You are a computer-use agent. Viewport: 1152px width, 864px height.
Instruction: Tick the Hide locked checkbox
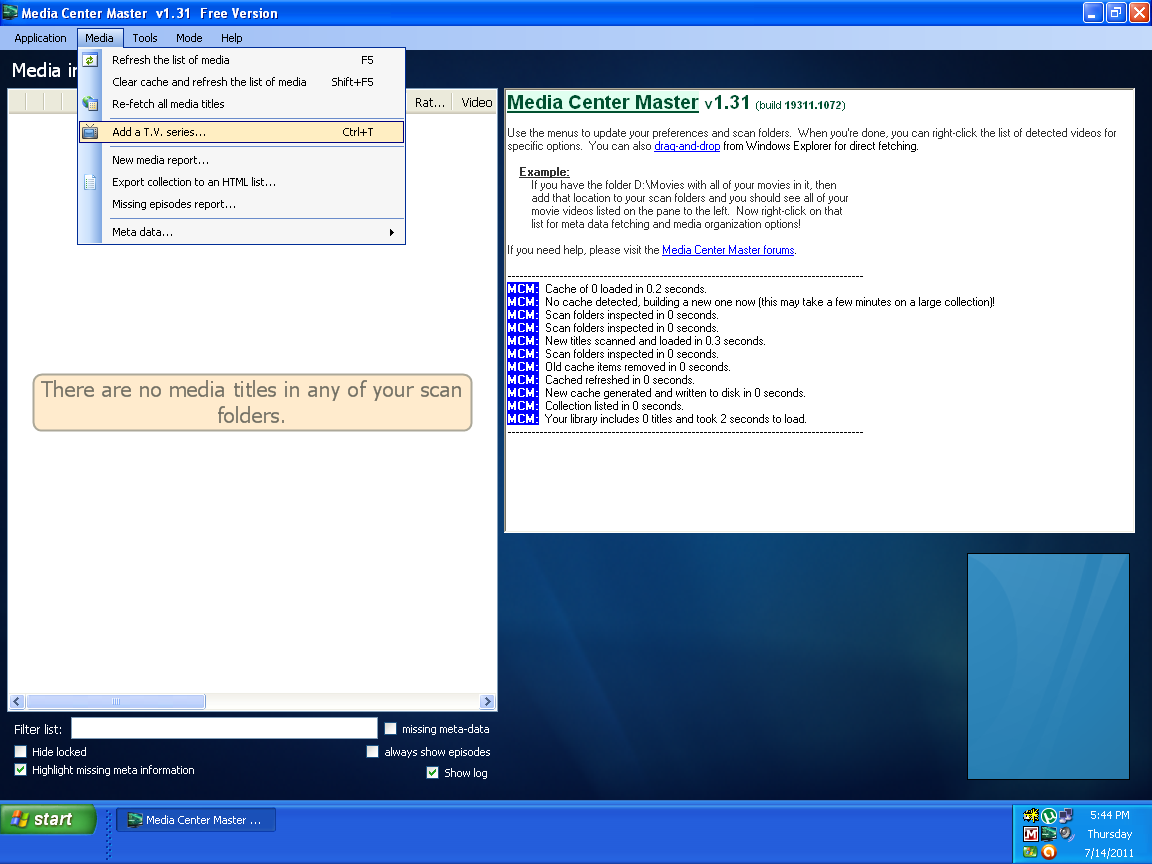21,752
